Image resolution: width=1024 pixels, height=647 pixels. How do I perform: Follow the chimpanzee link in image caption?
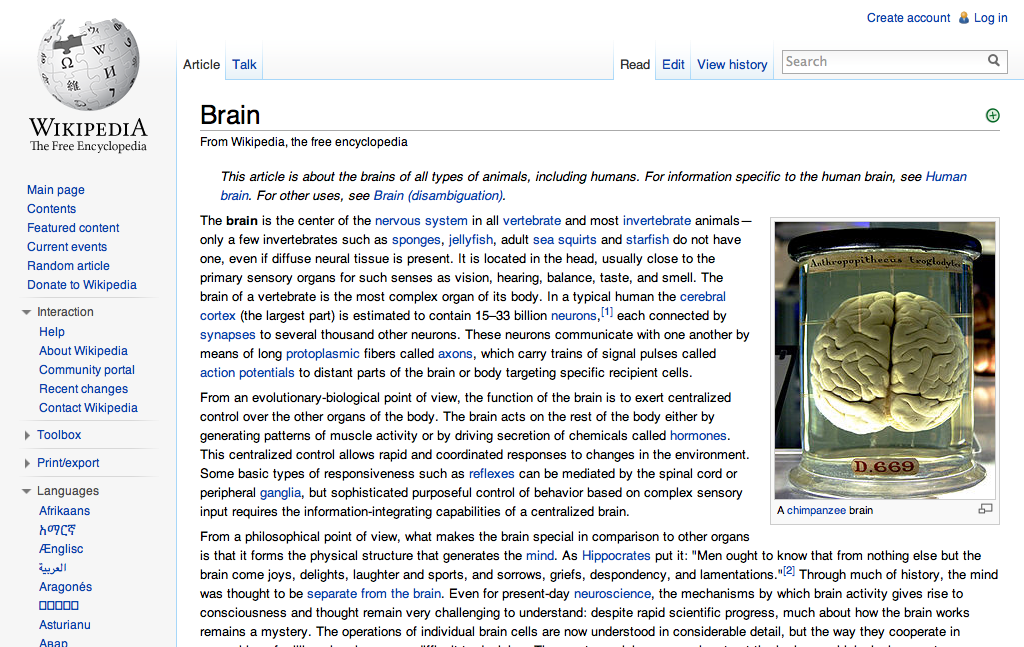(816, 511)
